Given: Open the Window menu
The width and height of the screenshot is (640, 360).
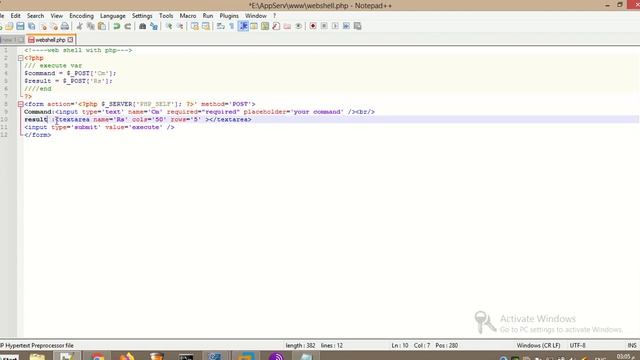Looking at the screenshot, I should [x=256, y=16].
